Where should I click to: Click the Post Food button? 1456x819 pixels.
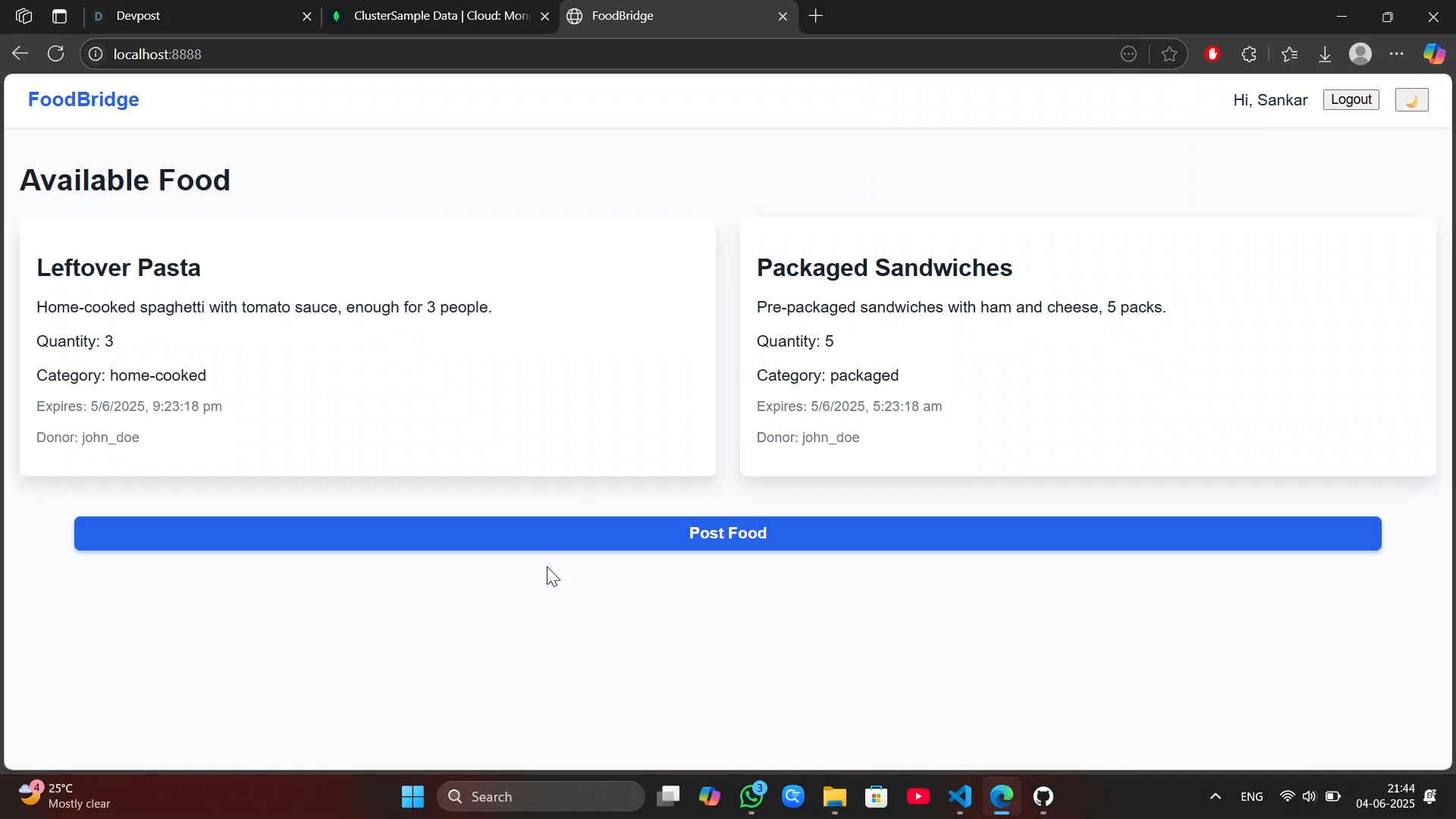tap(727, 533)
